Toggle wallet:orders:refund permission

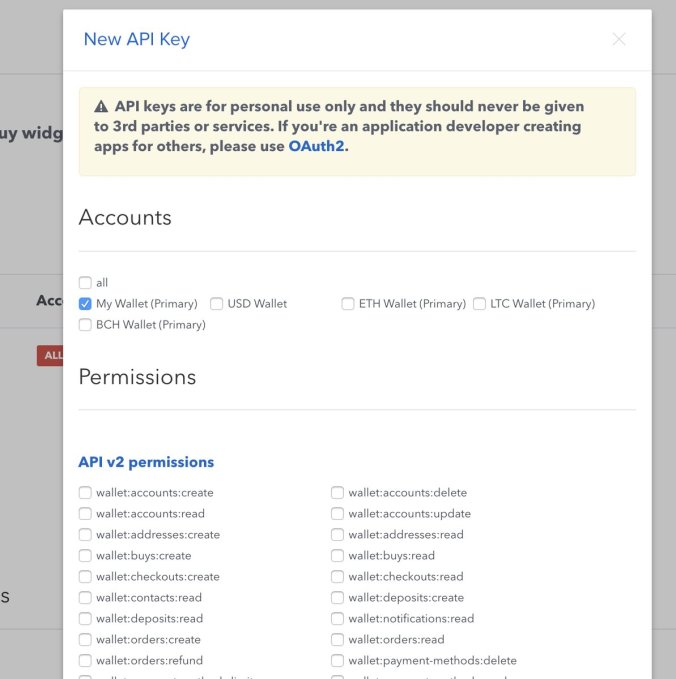coord(85,661)
